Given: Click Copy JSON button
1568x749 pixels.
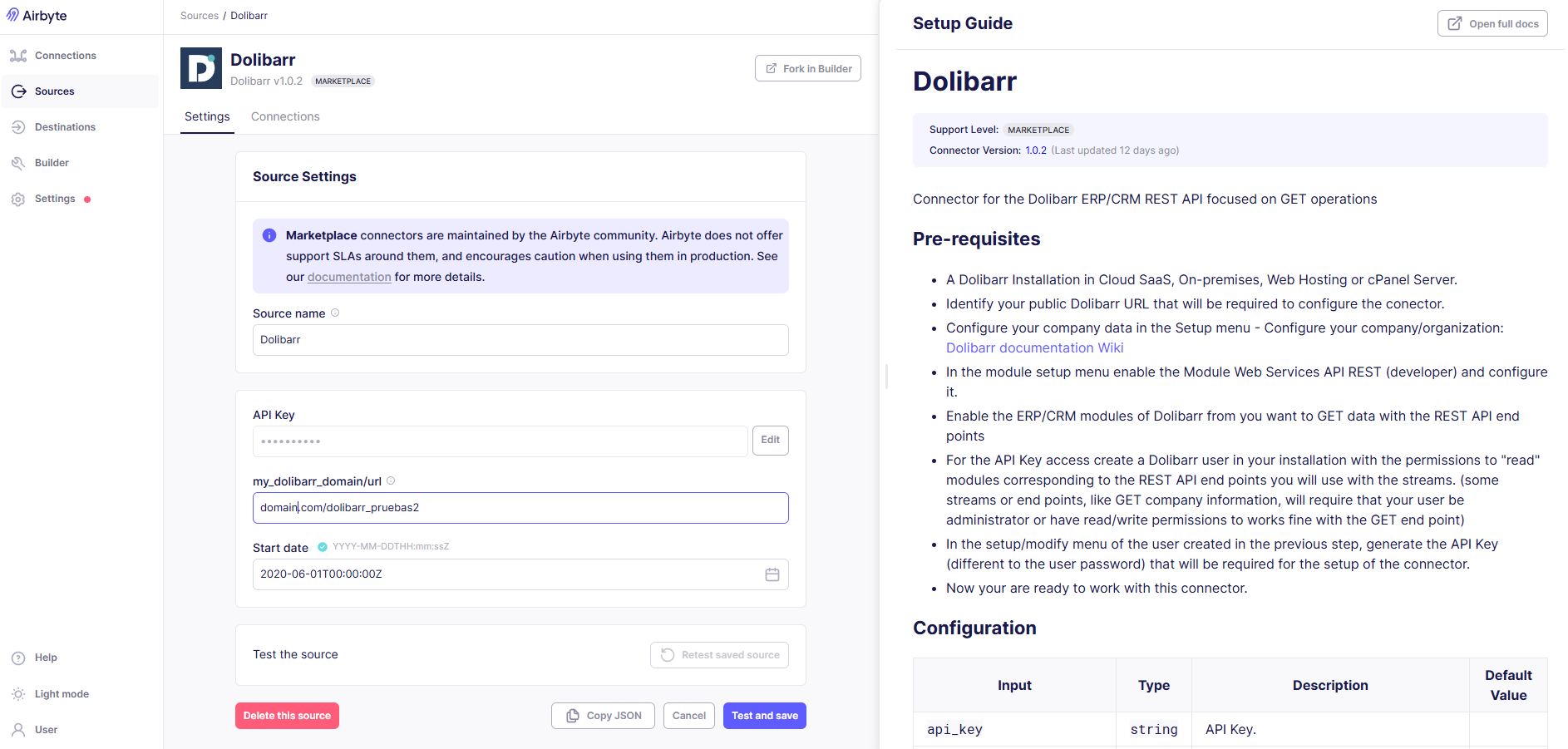Looking at the screenshot, I should point(603,716).
